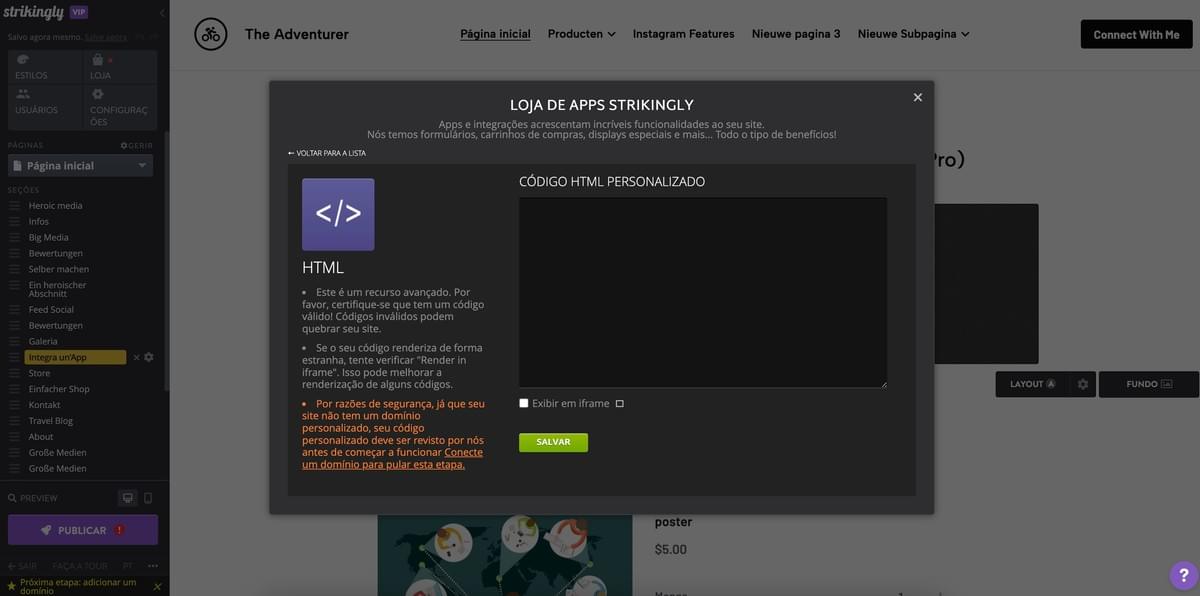Open the Página inicial page selector dropdown
The image size is (1200, 596).
80,166
